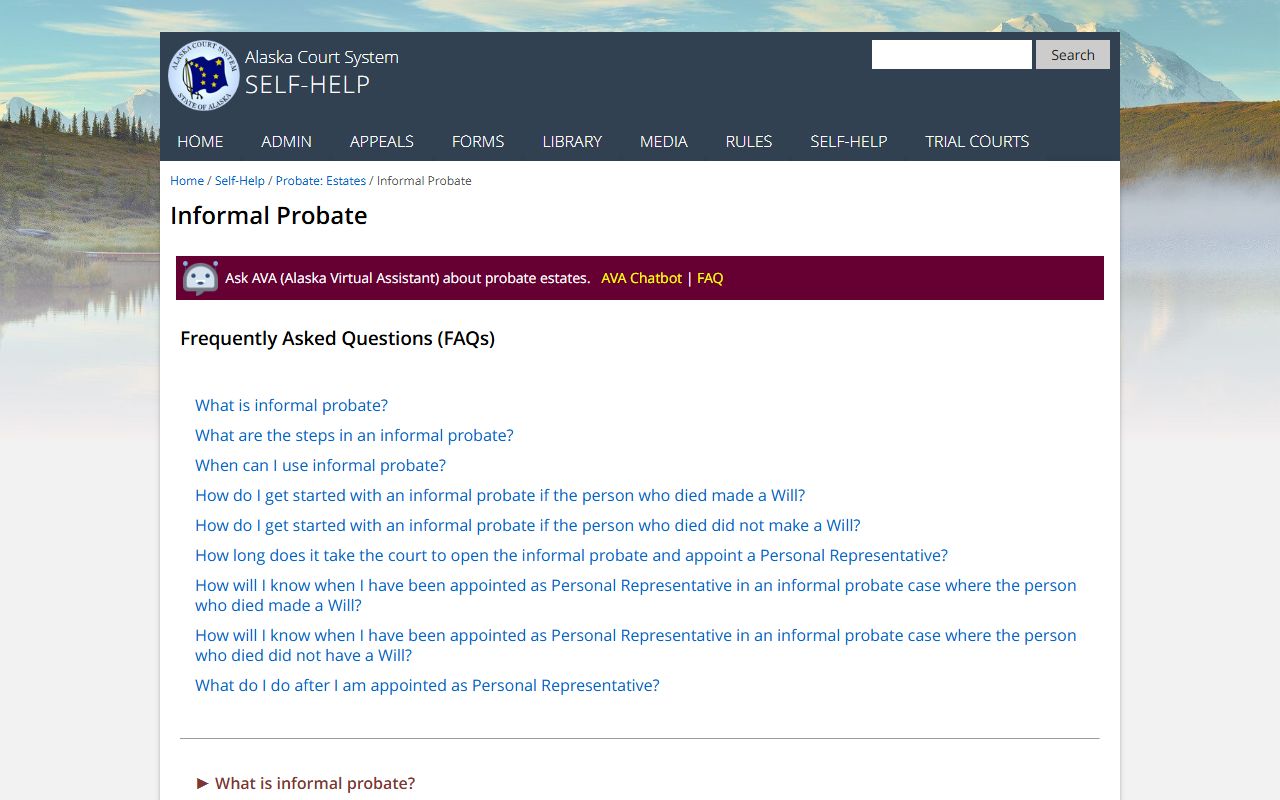
Task: Focus the site search input field
Action: [x=952, y=55]
